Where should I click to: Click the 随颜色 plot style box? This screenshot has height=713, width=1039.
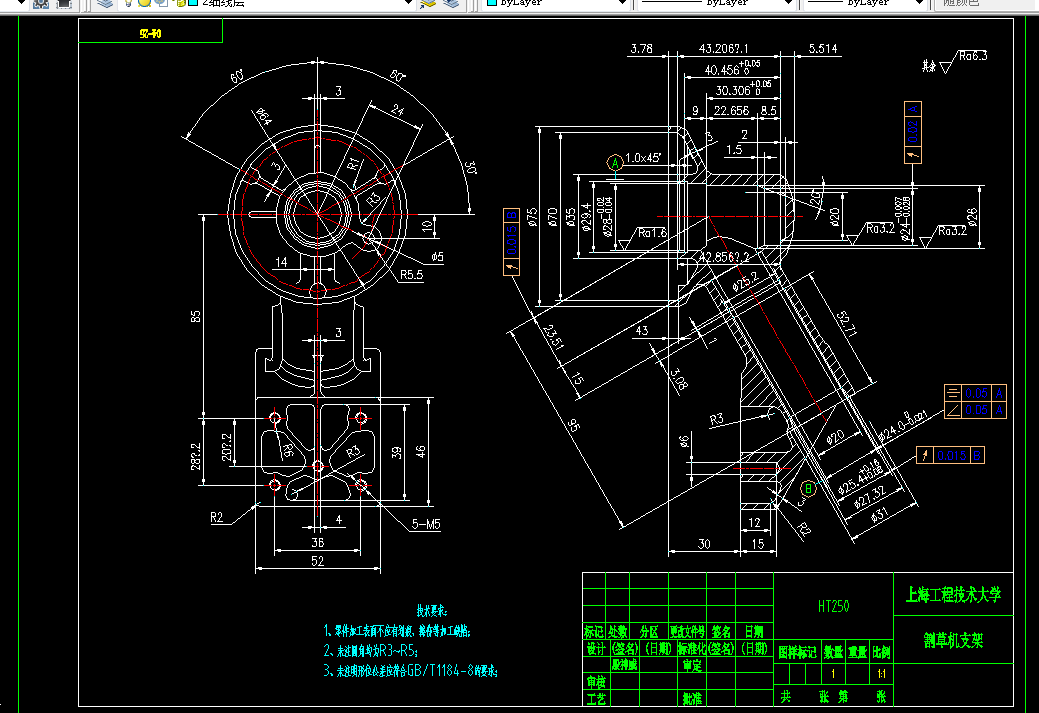coord(985,3)
